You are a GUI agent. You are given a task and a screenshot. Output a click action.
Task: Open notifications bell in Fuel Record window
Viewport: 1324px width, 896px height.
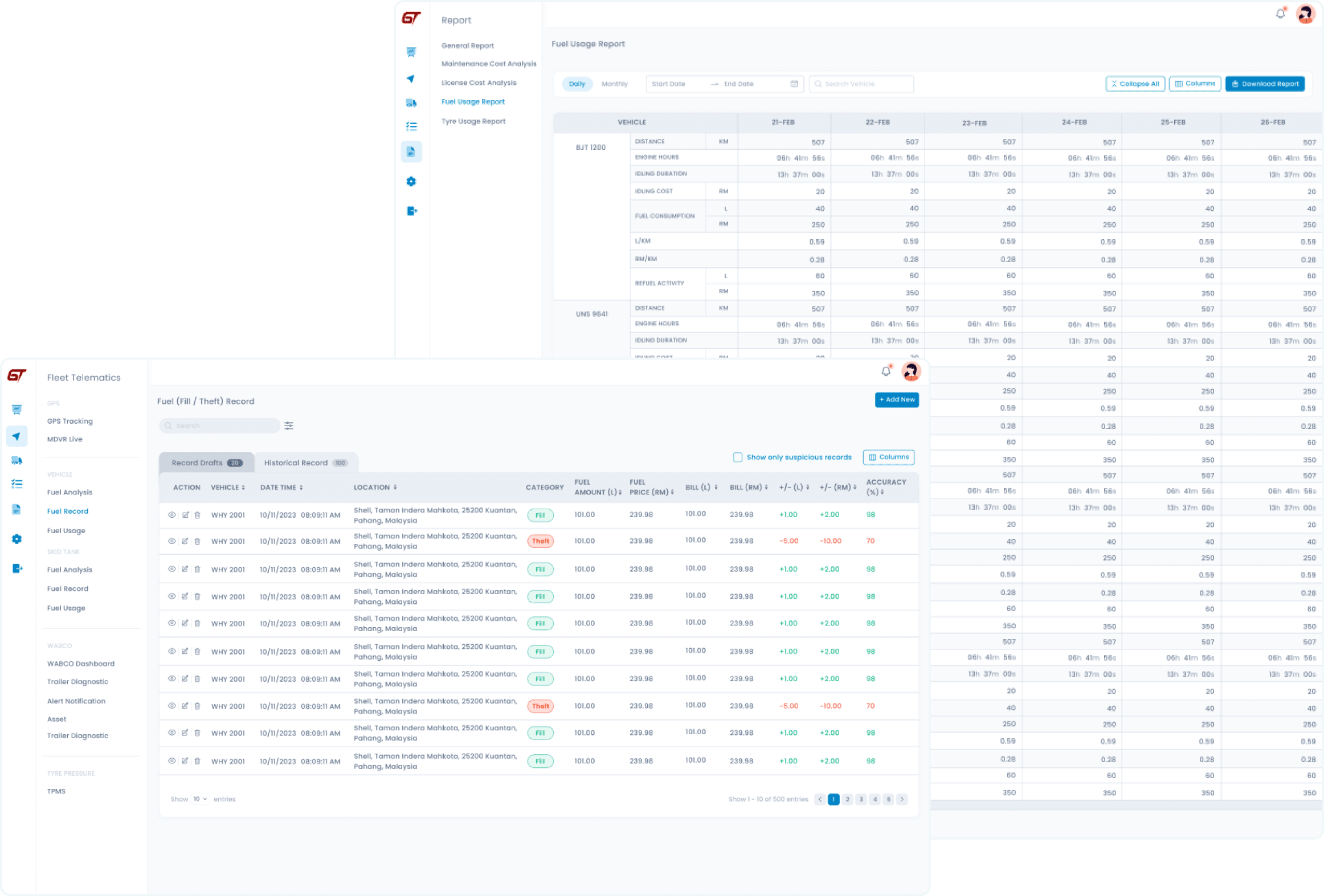coord(885,371)
